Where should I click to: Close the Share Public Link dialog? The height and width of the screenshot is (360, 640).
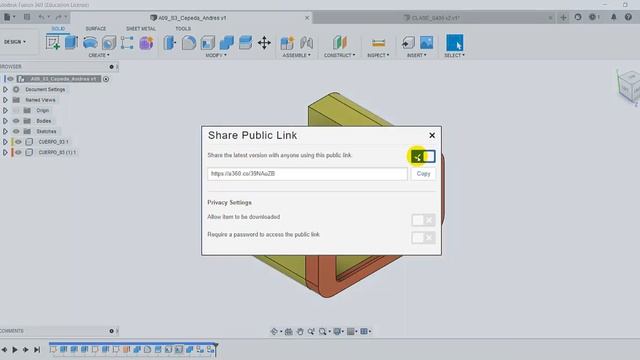432,135
